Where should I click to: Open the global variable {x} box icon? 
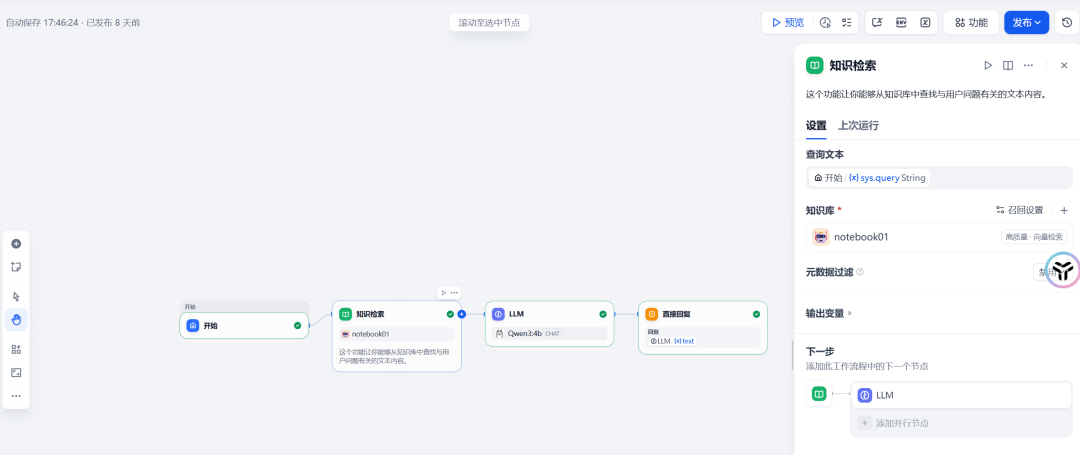click(925, 23)
